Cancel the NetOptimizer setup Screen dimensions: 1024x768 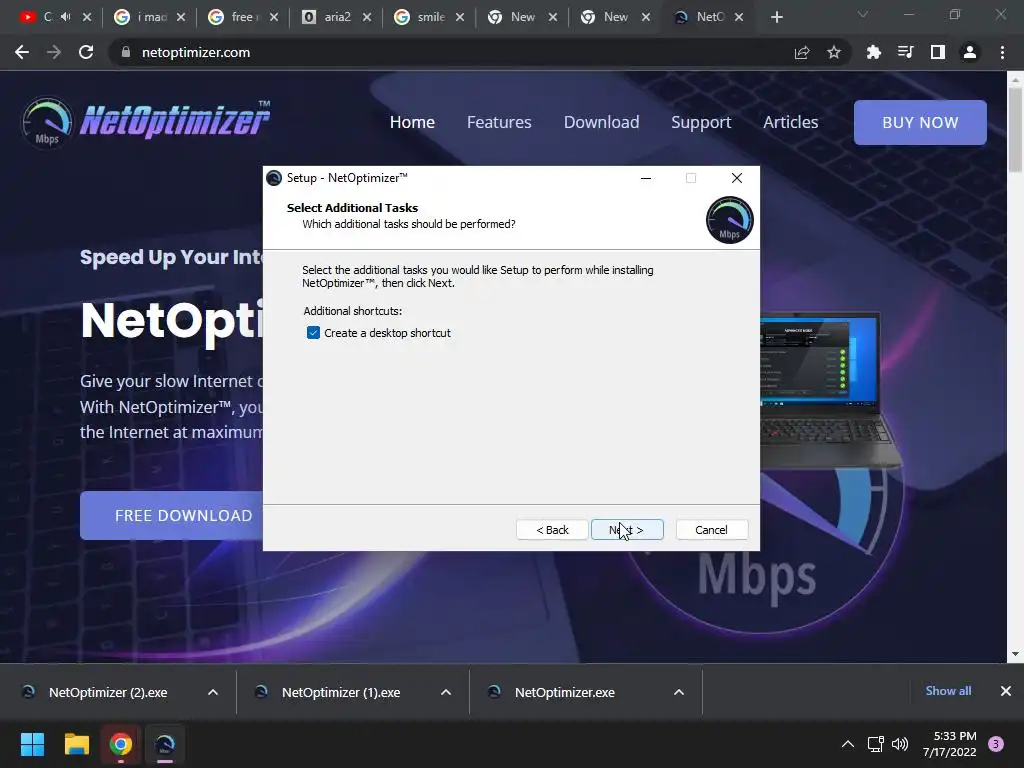coord(711,530)
